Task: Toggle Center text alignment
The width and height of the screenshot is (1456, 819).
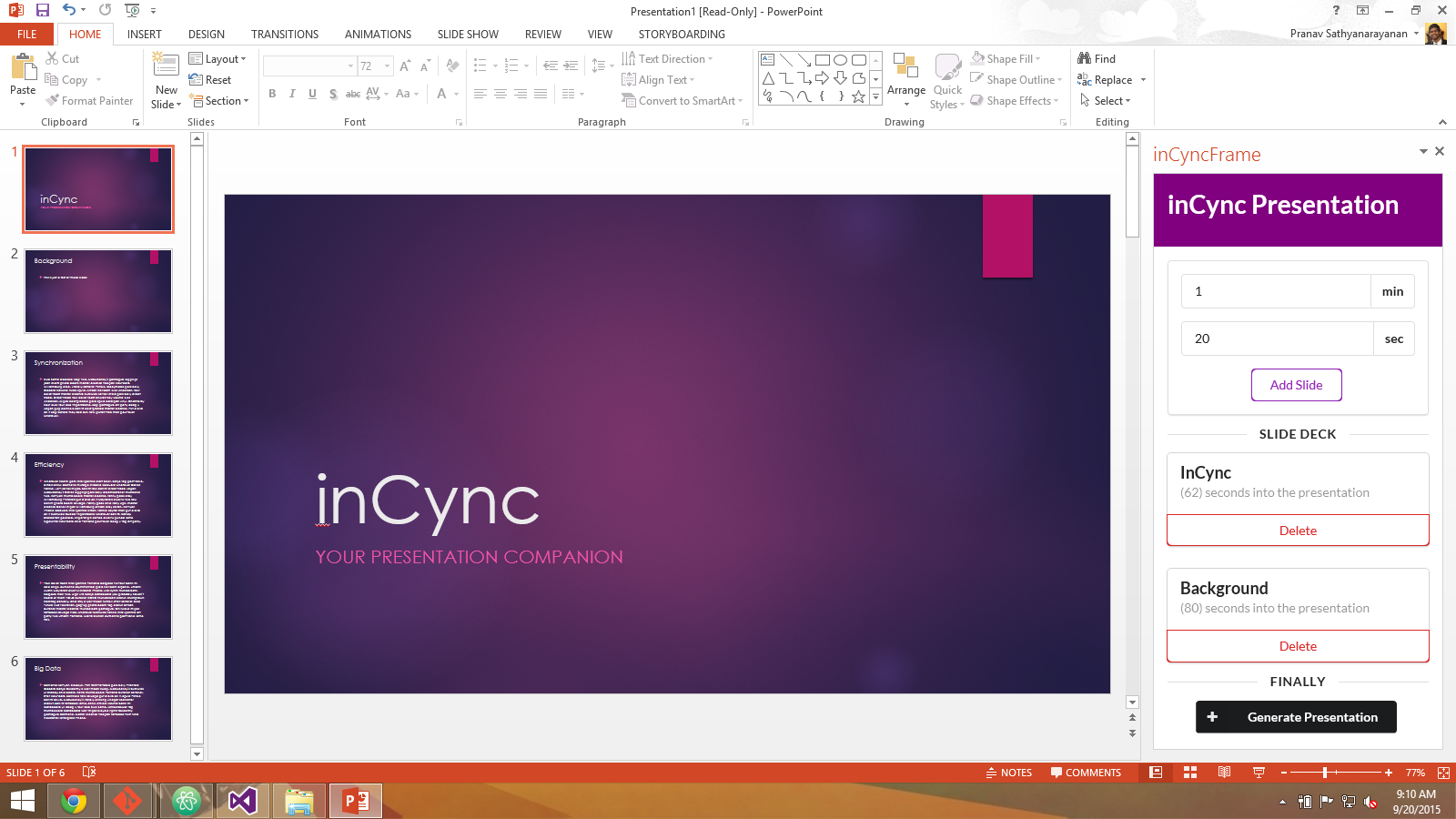Action: coord(500,94)
